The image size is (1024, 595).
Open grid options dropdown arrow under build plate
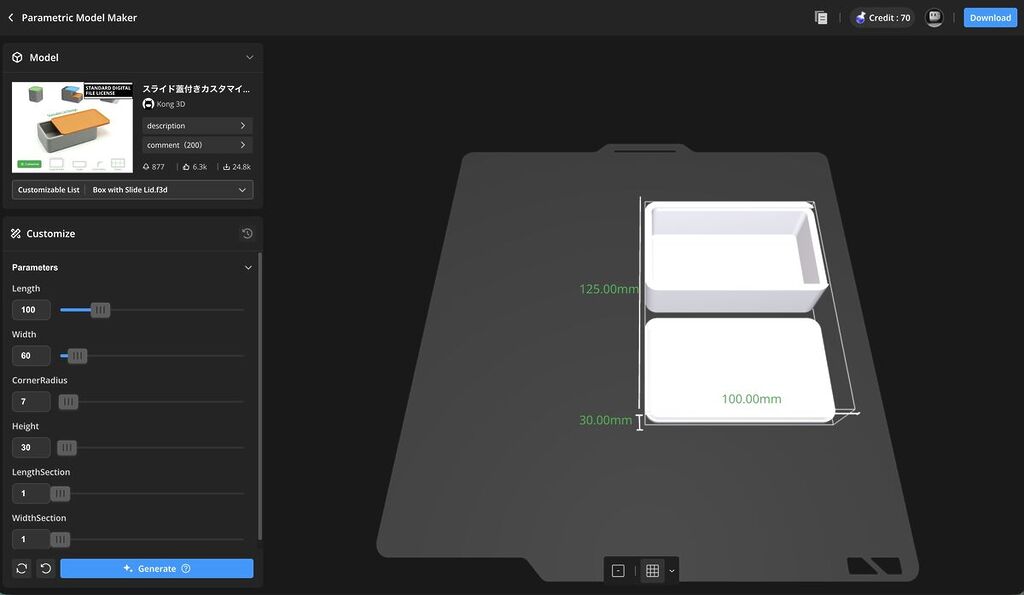672,571
